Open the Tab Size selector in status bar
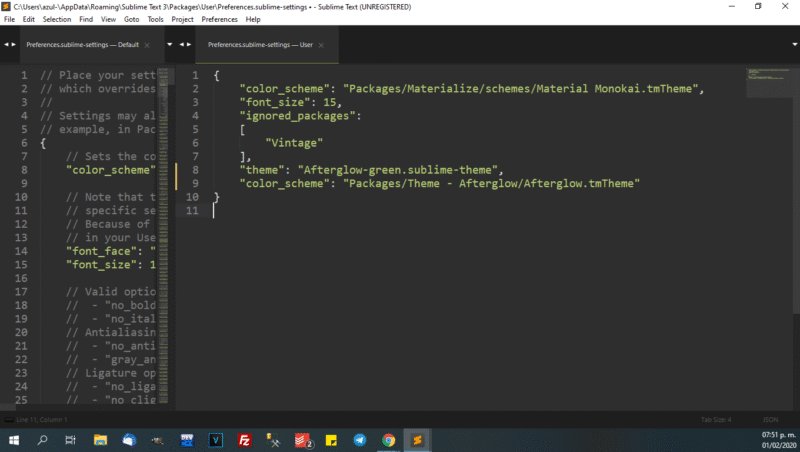Viewport: 800px width, 452px height. coord(716,419)
